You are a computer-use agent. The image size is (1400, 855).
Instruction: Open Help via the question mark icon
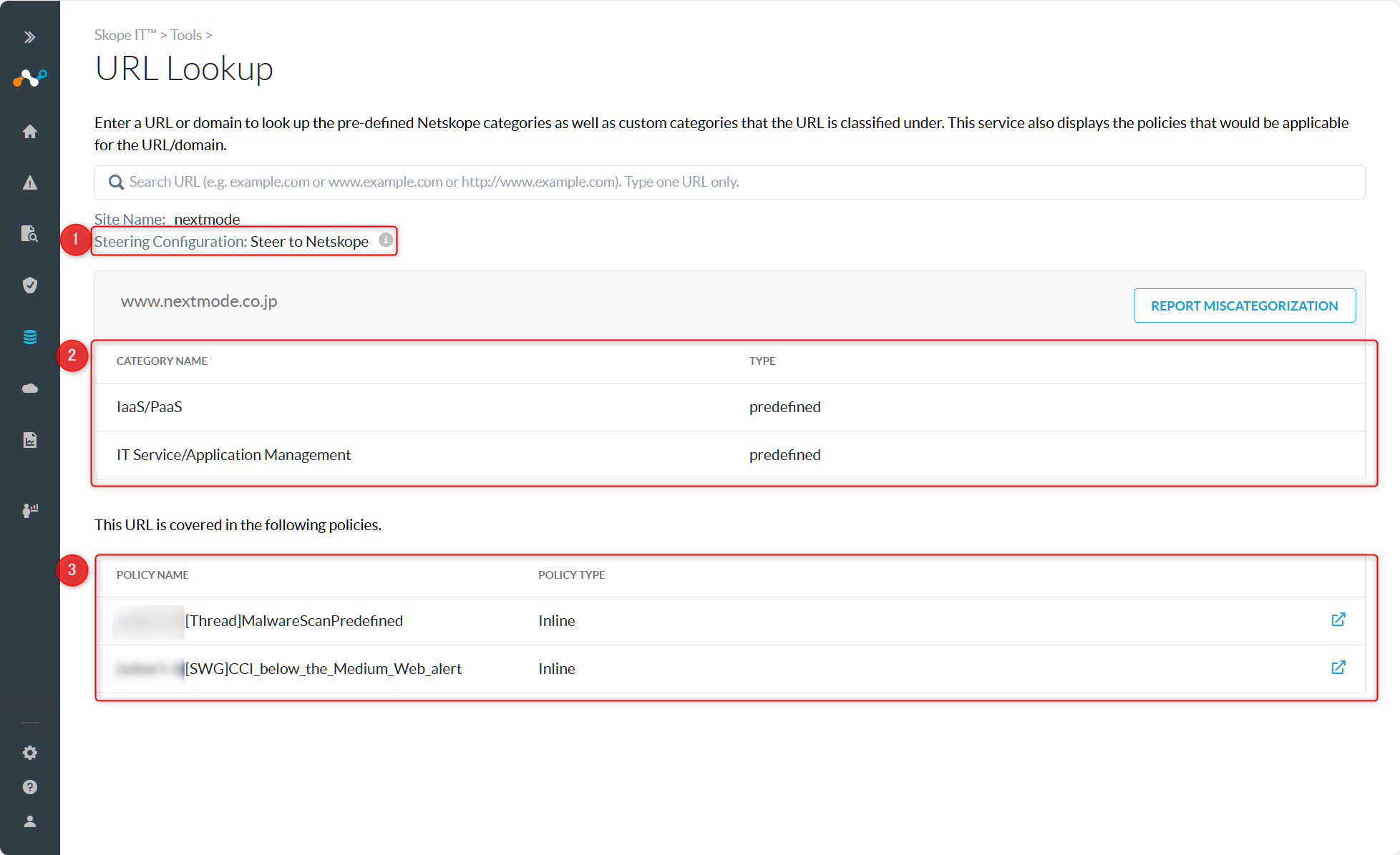click(x=30, y=787)
